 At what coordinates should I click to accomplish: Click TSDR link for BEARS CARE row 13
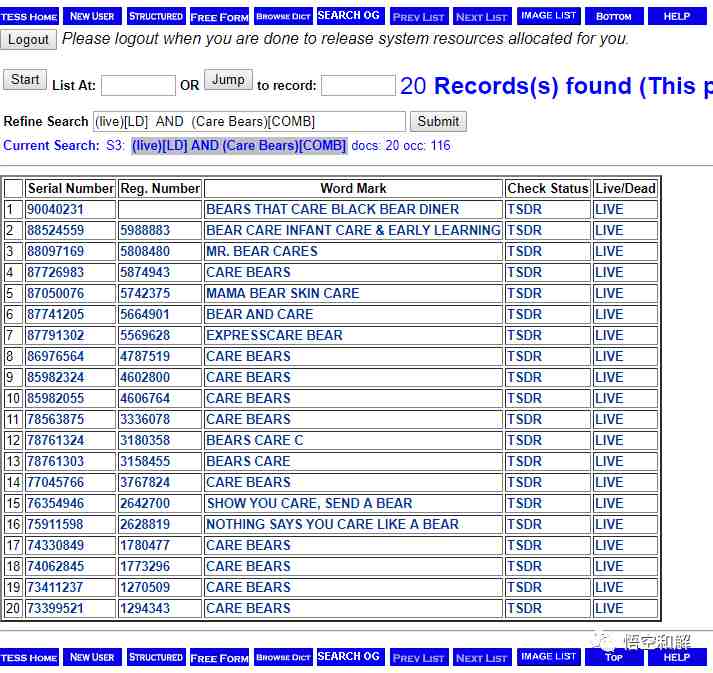pyautogui.click(x=524, y=461)
